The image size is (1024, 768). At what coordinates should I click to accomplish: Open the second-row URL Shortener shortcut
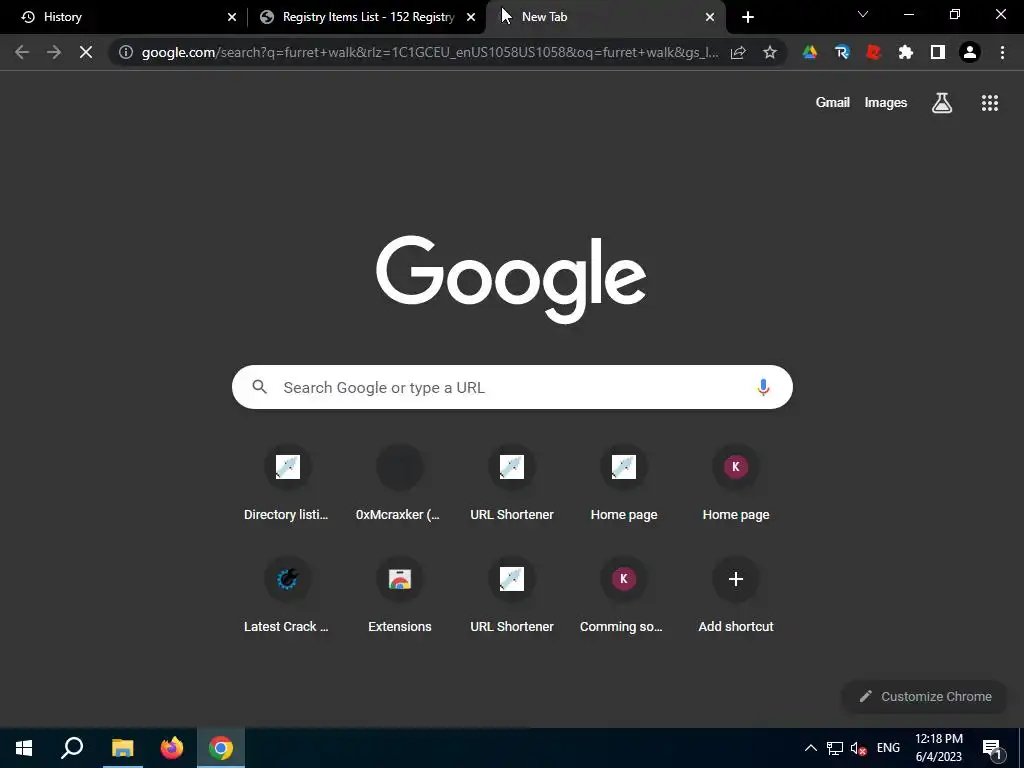(x=511, y=596)
